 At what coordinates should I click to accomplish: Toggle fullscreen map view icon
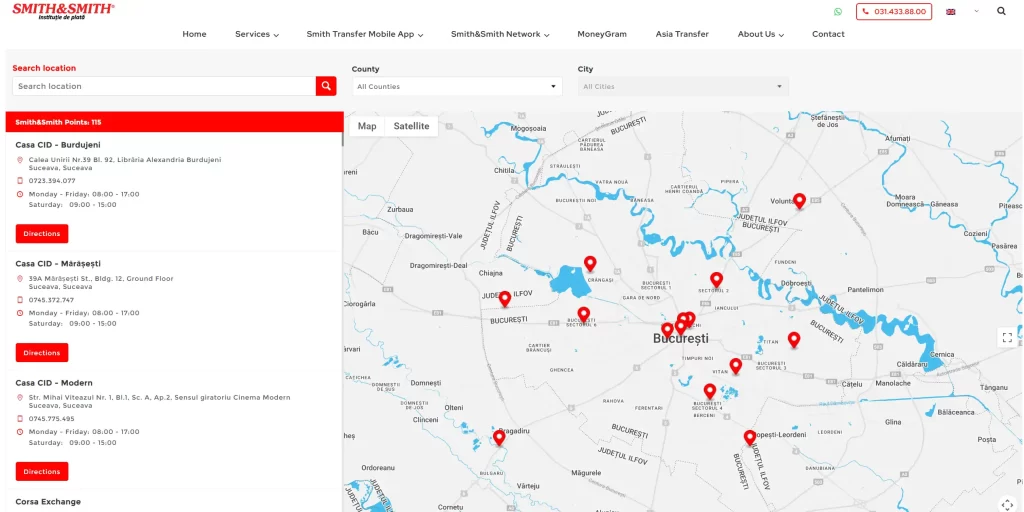pyautogui.click(x=1007, y=338)
